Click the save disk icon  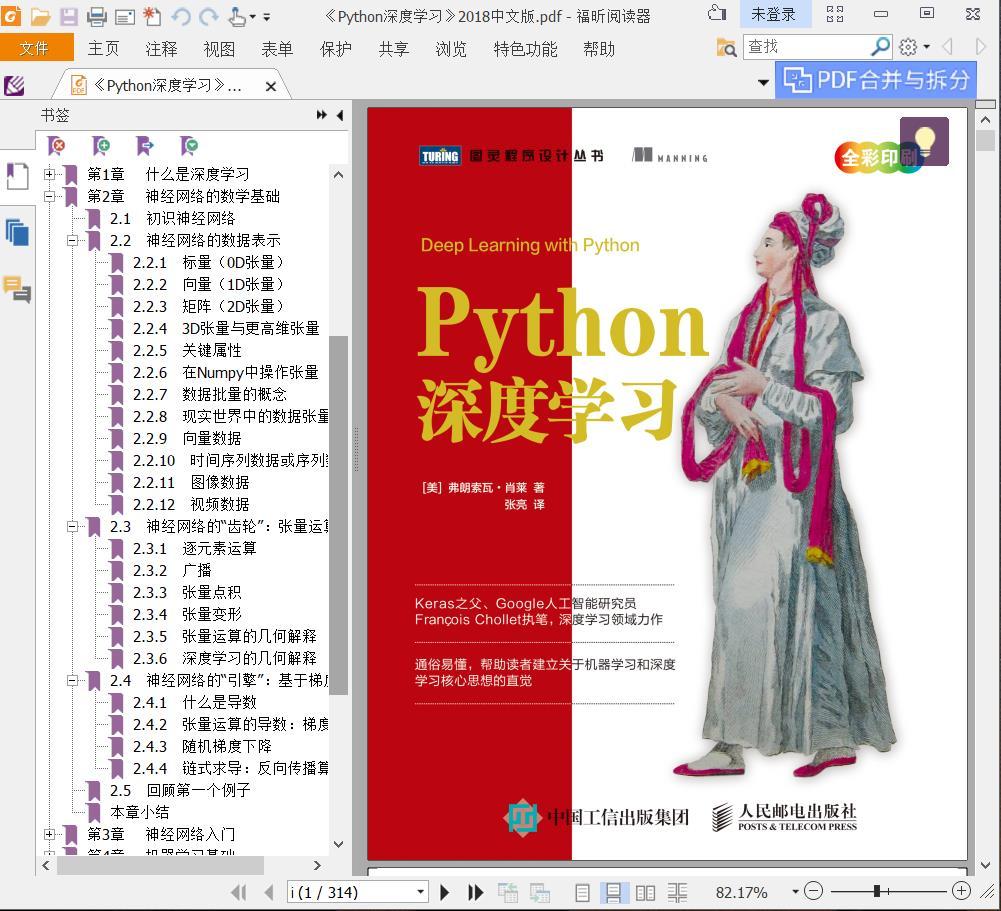click(x=69, y=16)
